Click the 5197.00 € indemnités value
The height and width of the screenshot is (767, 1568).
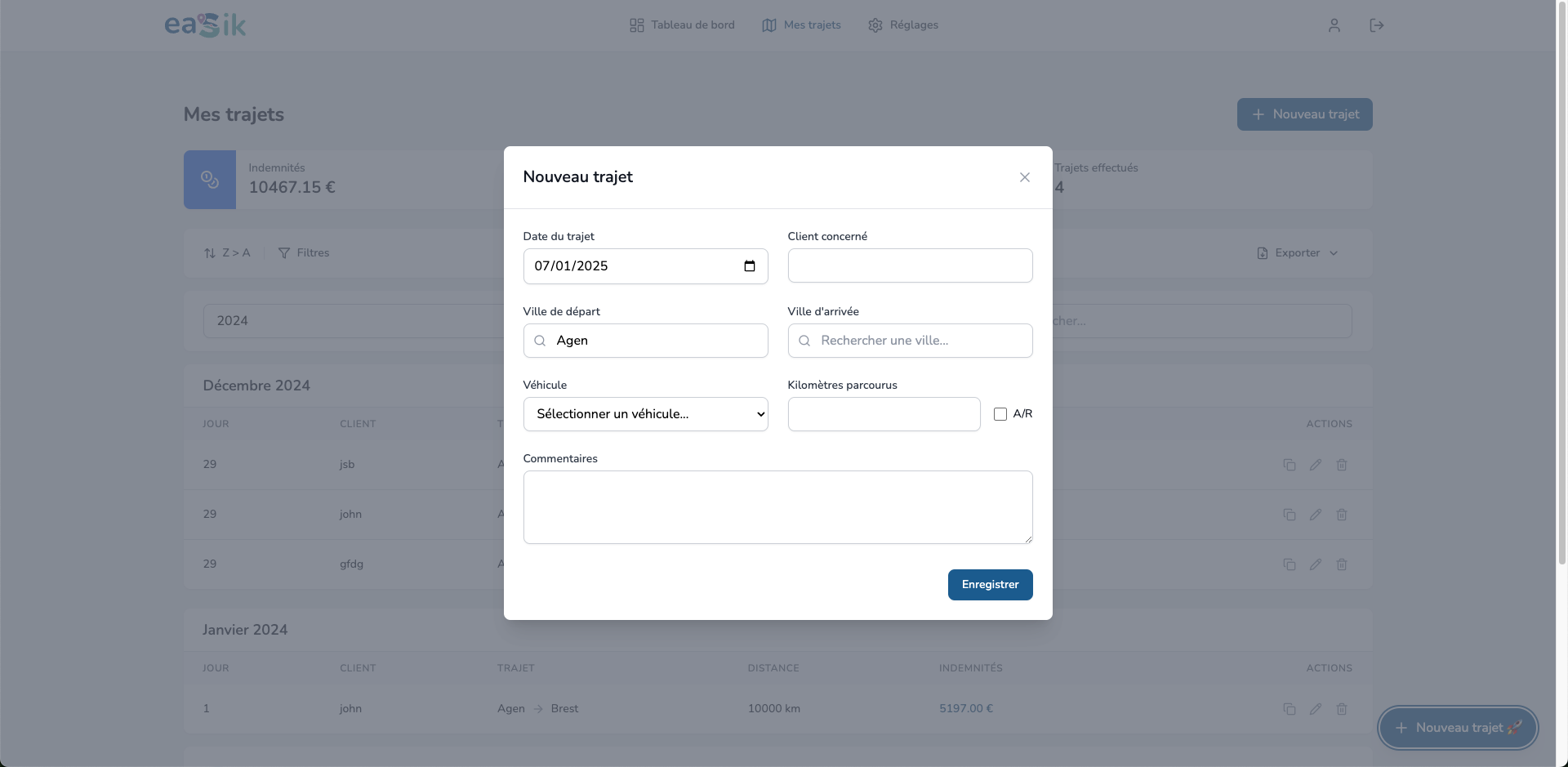pos(966,709)
